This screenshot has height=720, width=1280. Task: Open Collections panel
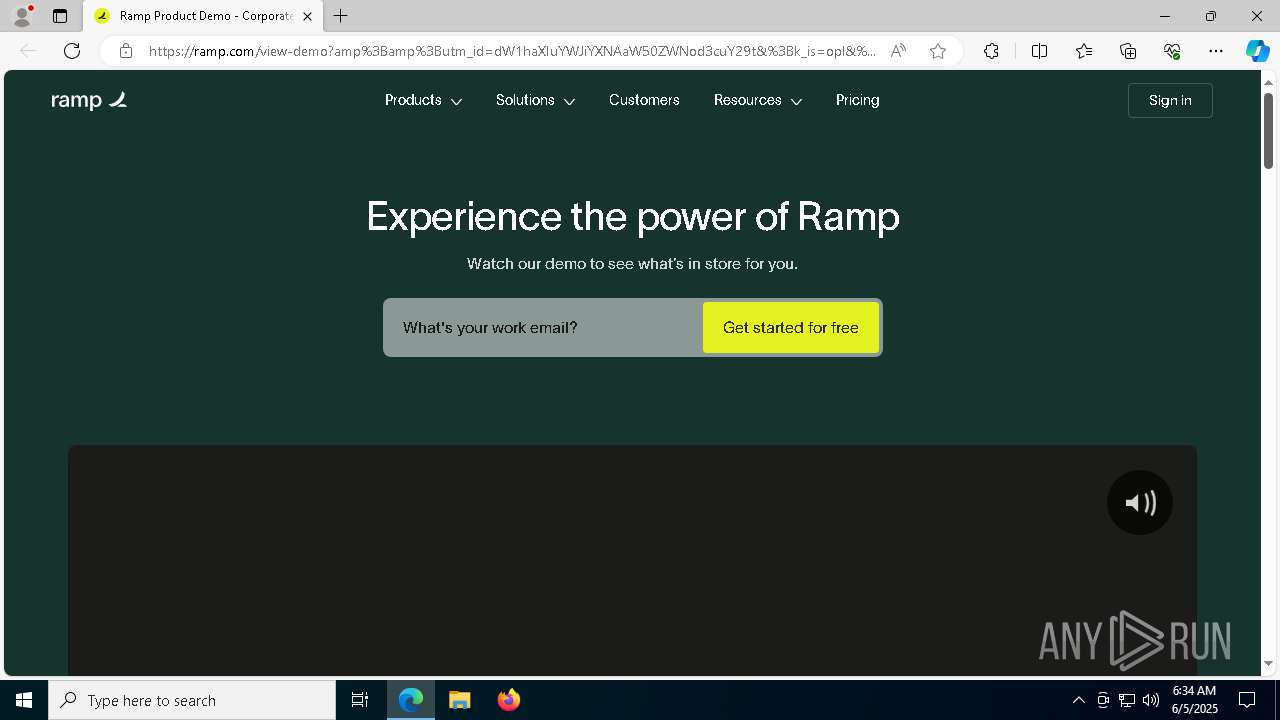(1128, 51)
